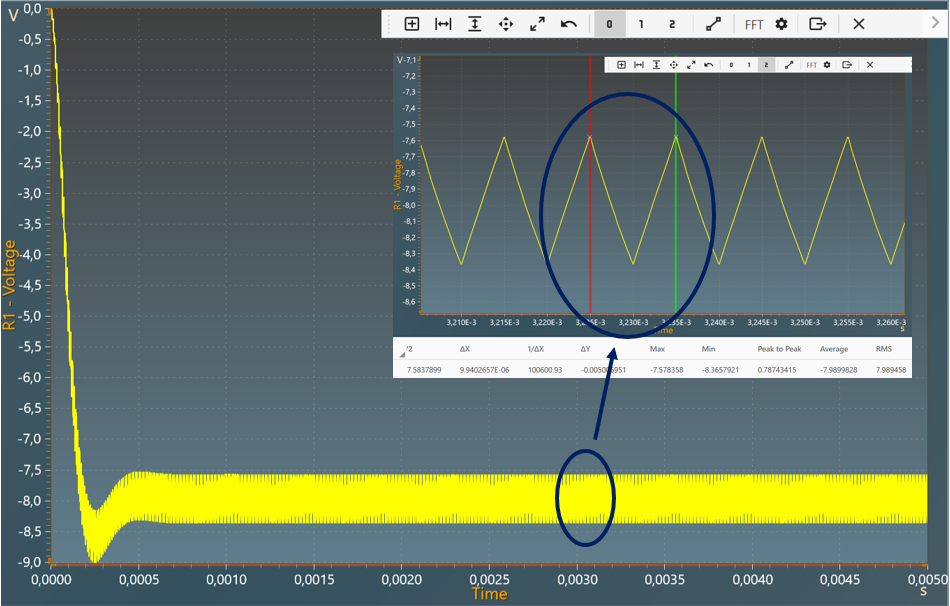Enable two cursors mode in main toolbar

[672, 24]
